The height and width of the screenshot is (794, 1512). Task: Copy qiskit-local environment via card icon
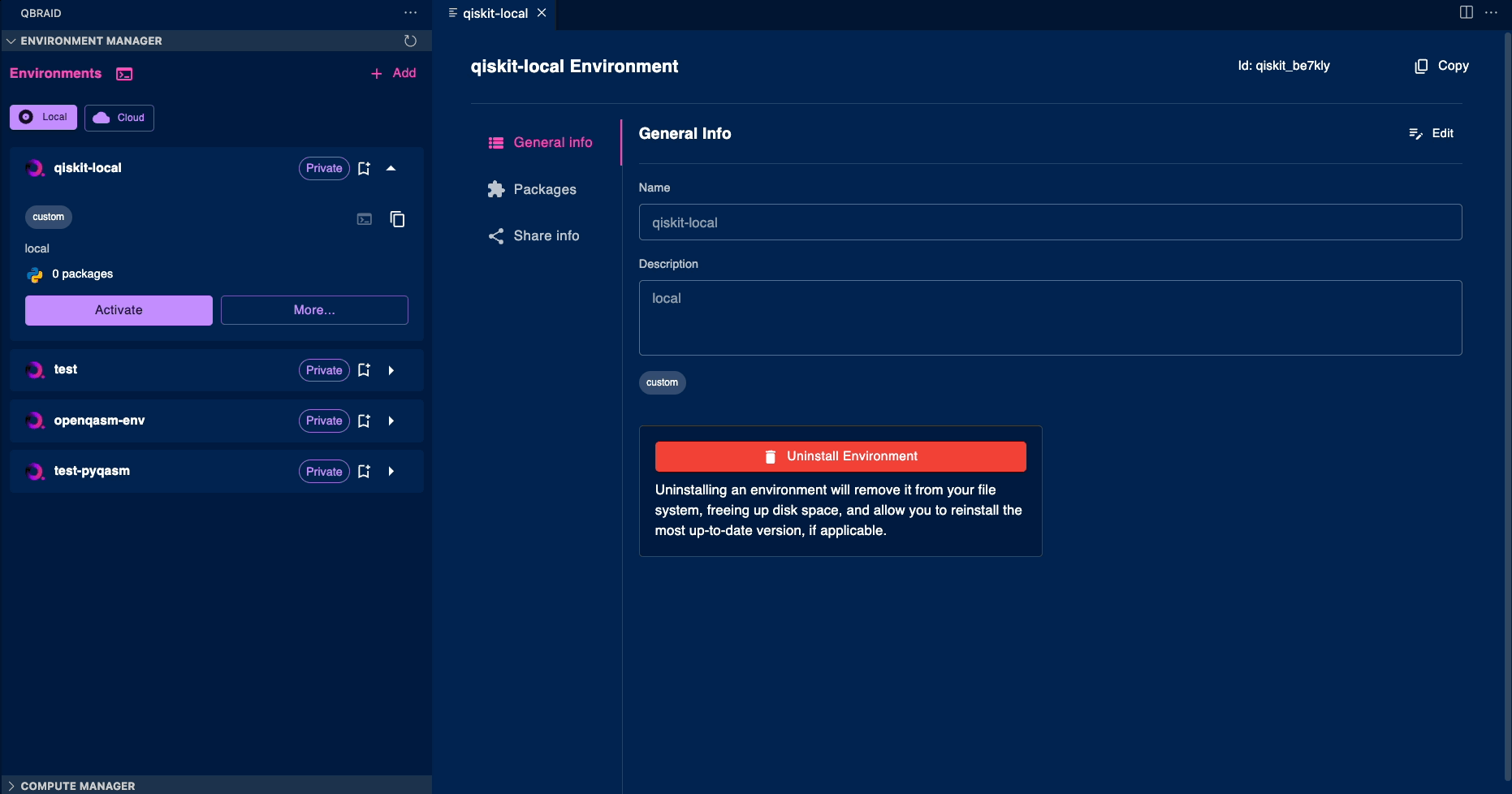[397, 219]
